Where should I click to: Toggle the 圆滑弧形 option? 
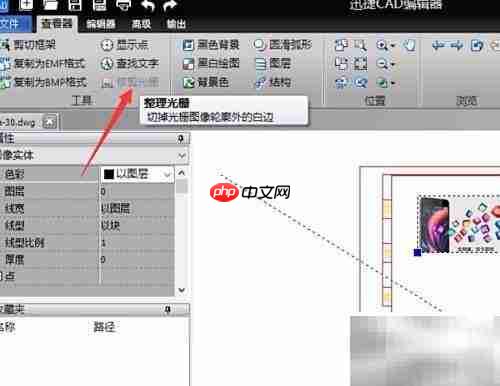(283, 45)
